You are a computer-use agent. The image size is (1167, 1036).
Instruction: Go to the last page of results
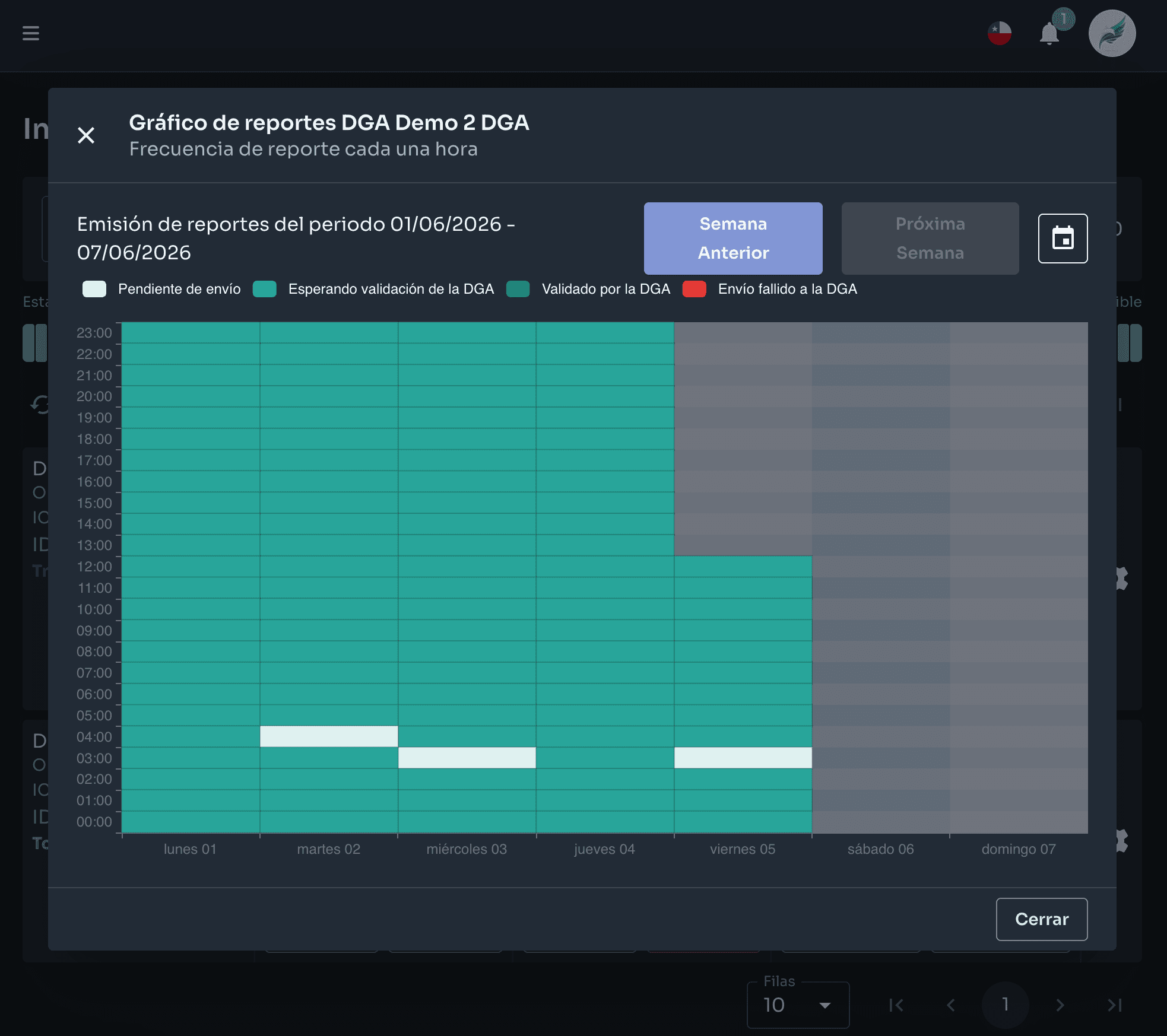click(1115, 1005)
